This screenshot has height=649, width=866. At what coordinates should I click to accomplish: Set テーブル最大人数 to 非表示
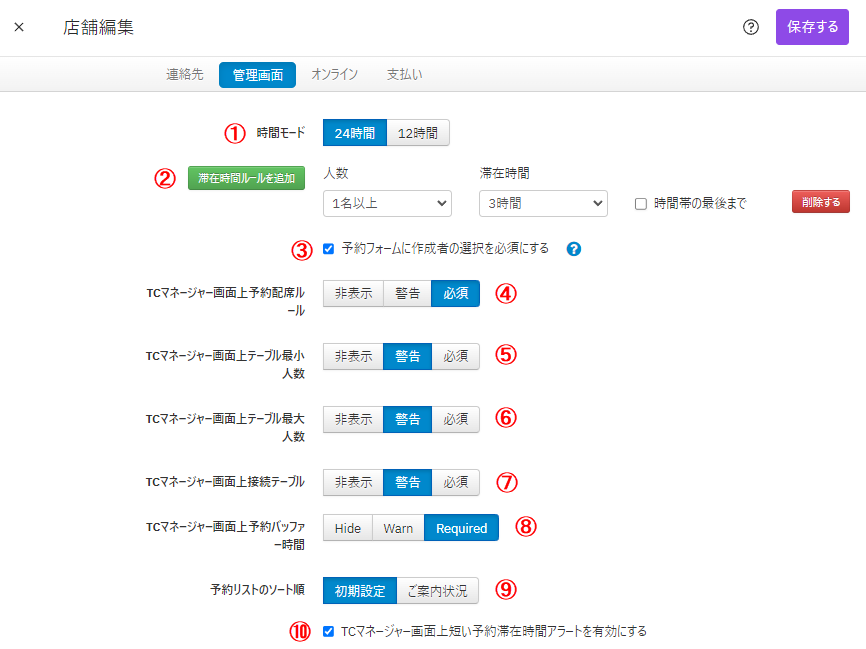tap(353, 419)
